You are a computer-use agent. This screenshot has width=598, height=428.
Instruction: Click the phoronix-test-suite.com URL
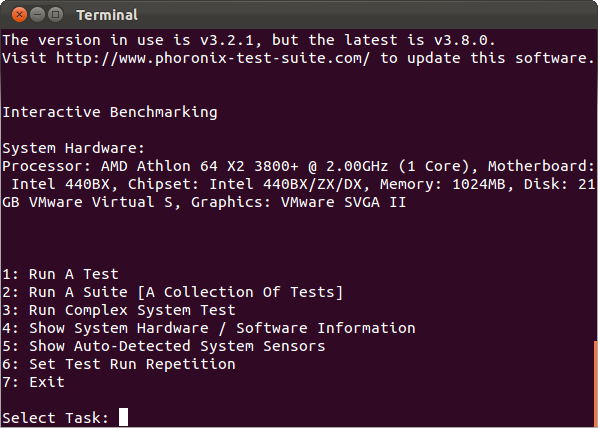coord(213,58)
